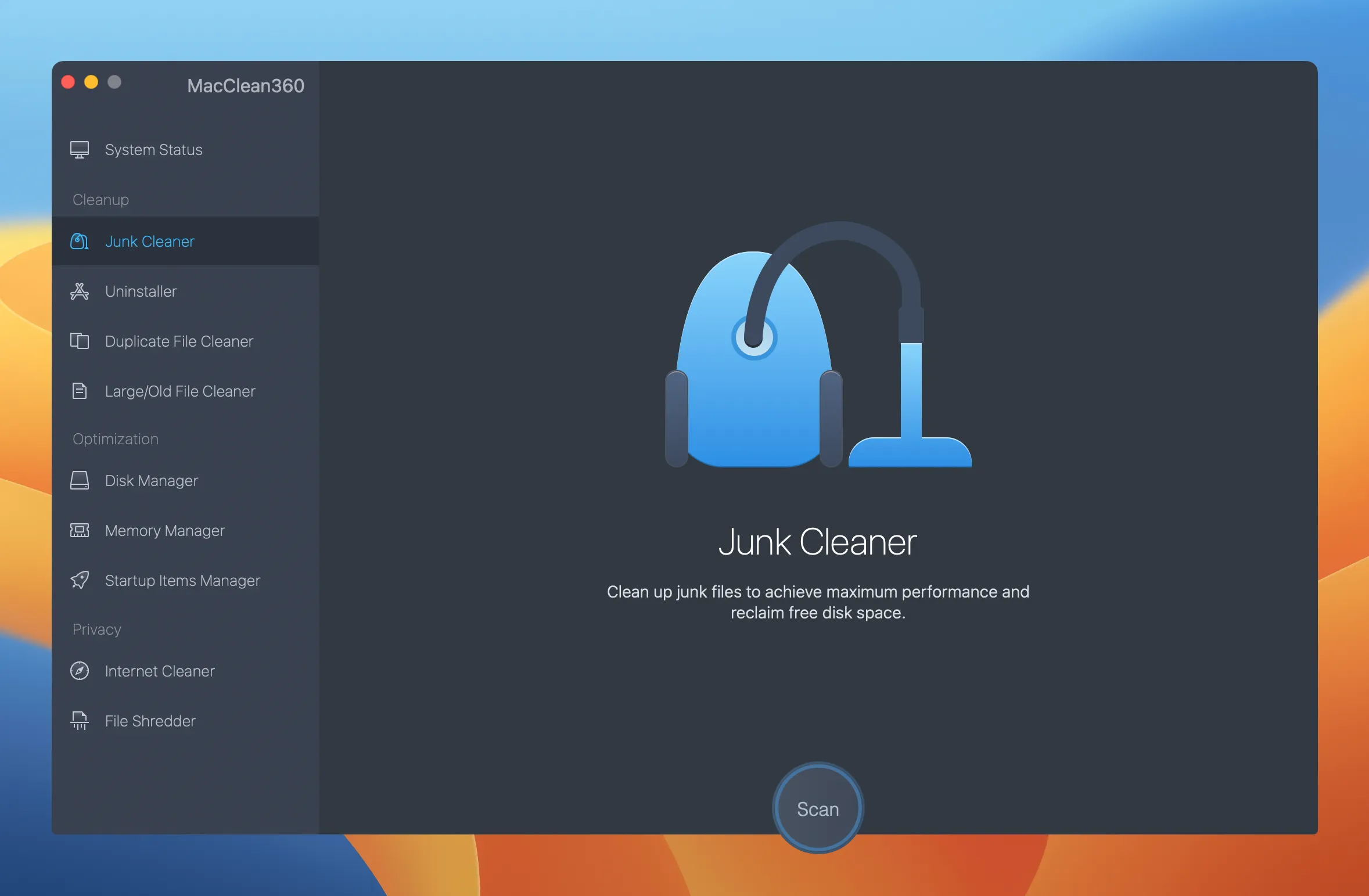The width and height of the screenshot is (1369, 896).
Task: Click the File Shredder icon
Action: [80, 721]
